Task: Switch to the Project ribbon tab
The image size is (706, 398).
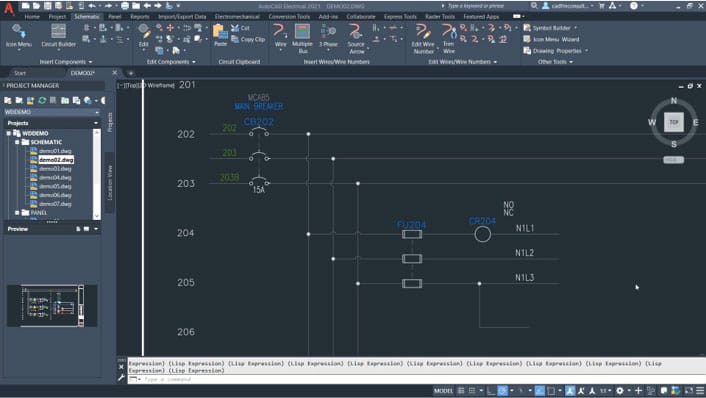Action: pyautogui.click(x=57, y=17)
